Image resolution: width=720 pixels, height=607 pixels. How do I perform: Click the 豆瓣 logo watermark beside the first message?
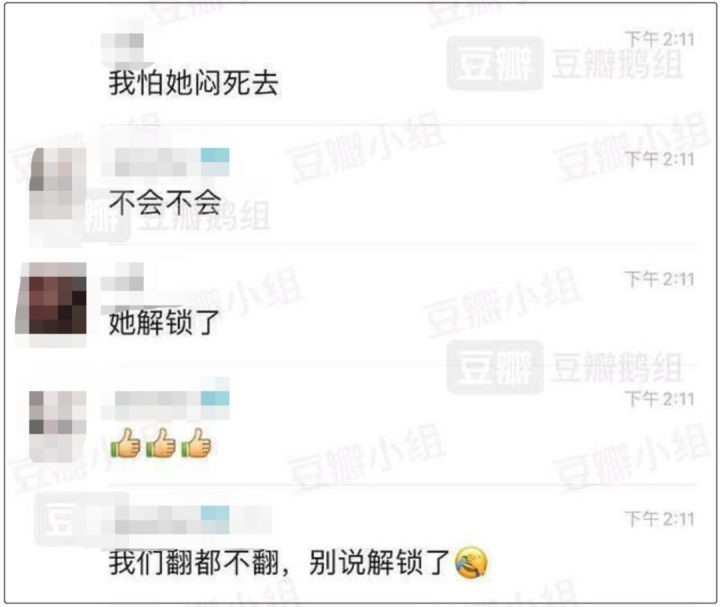click(495, 63)
